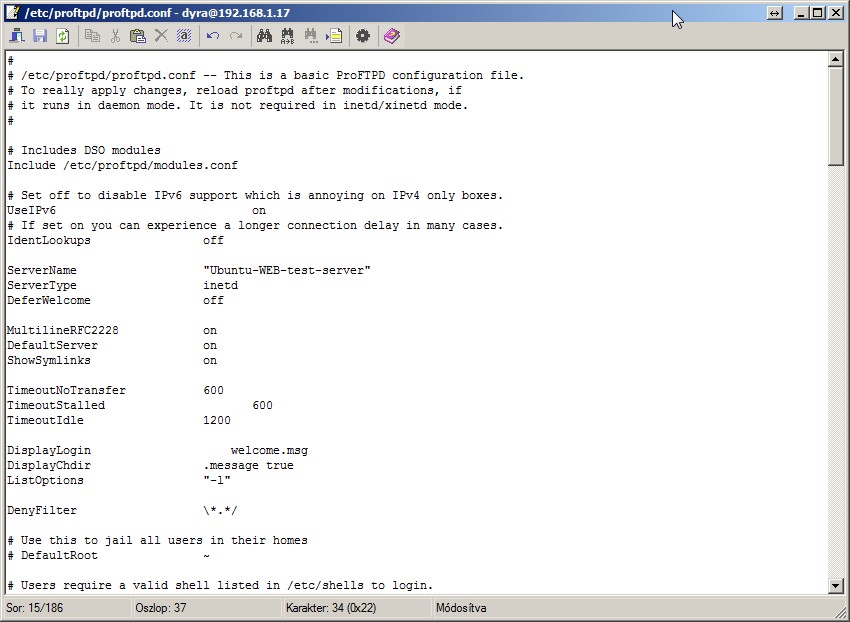Click the "Karakter: 34 (0x22)" status entry
The width and height of the screenshot is (850, 622).
(x=331, y=608)
